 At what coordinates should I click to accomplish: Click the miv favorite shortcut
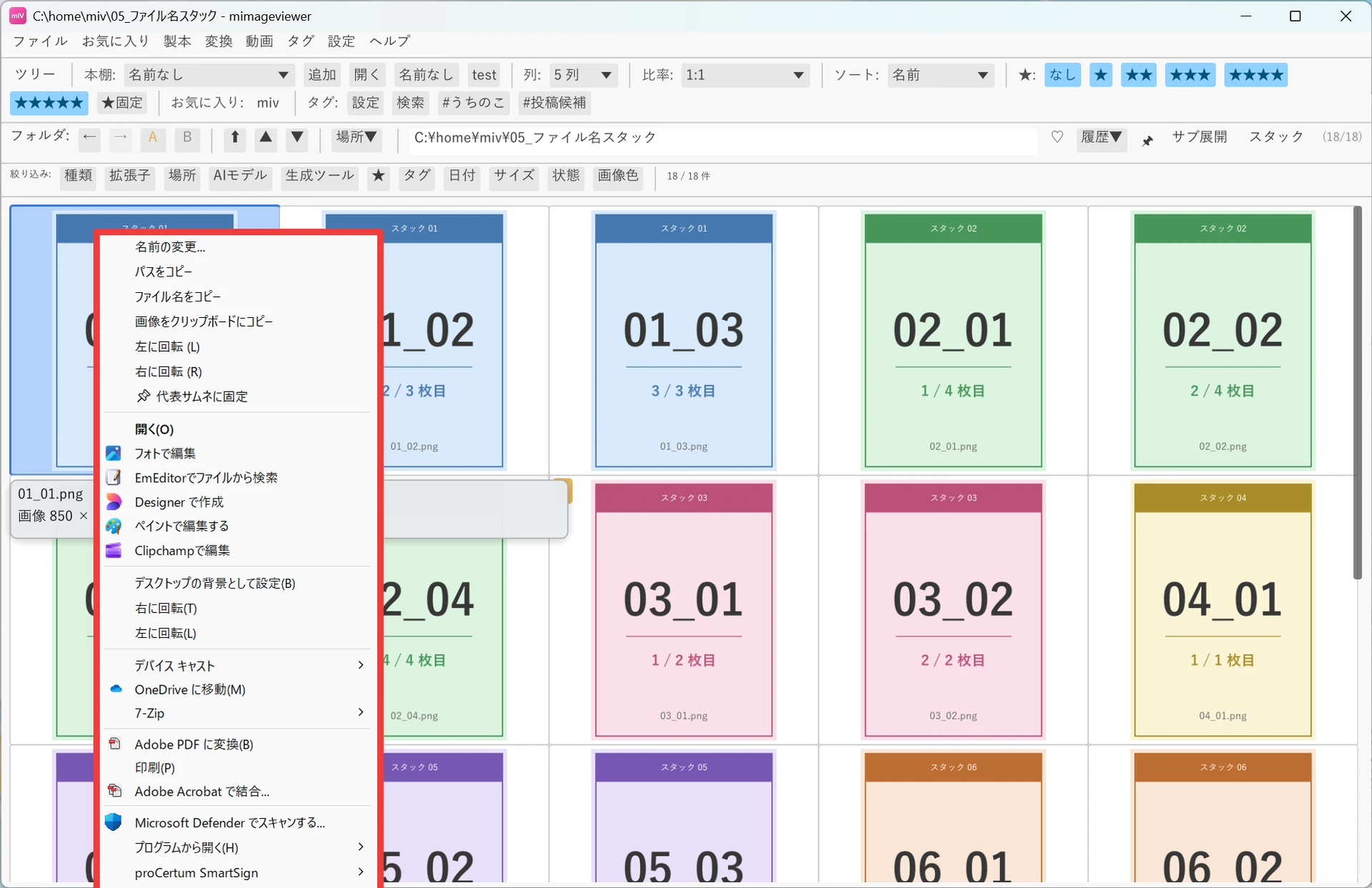click(x=268, y=103)
